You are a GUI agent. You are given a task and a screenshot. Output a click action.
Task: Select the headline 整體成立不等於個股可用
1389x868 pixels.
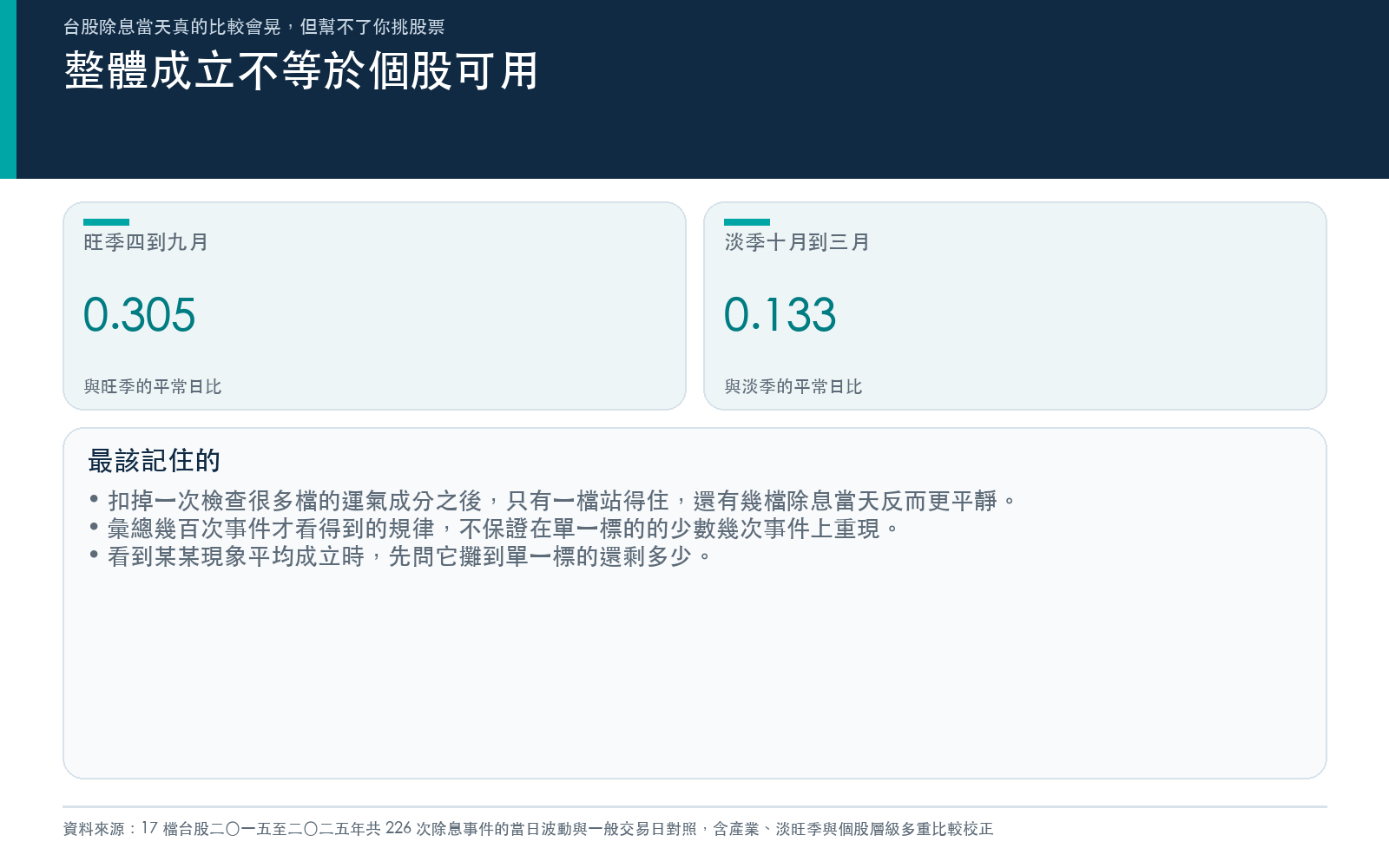[x=301, y=71]
